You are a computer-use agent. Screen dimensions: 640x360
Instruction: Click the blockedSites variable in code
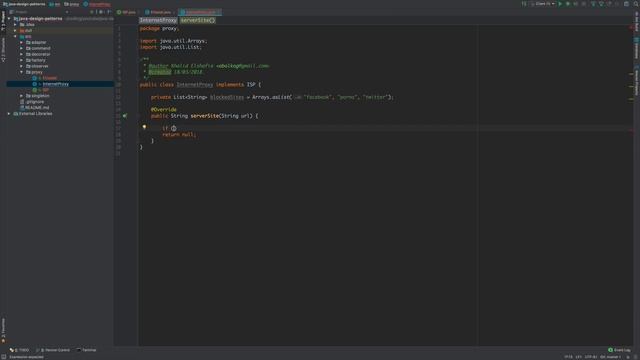pyautogui.click(x=227, y=97)
